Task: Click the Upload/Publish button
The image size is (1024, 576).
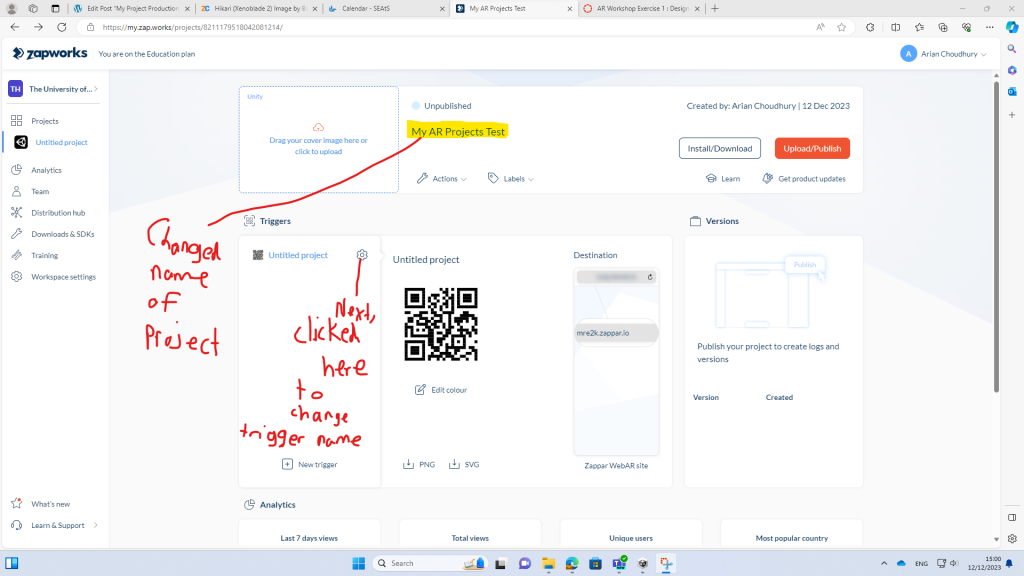Action: (x=811, y=148)
